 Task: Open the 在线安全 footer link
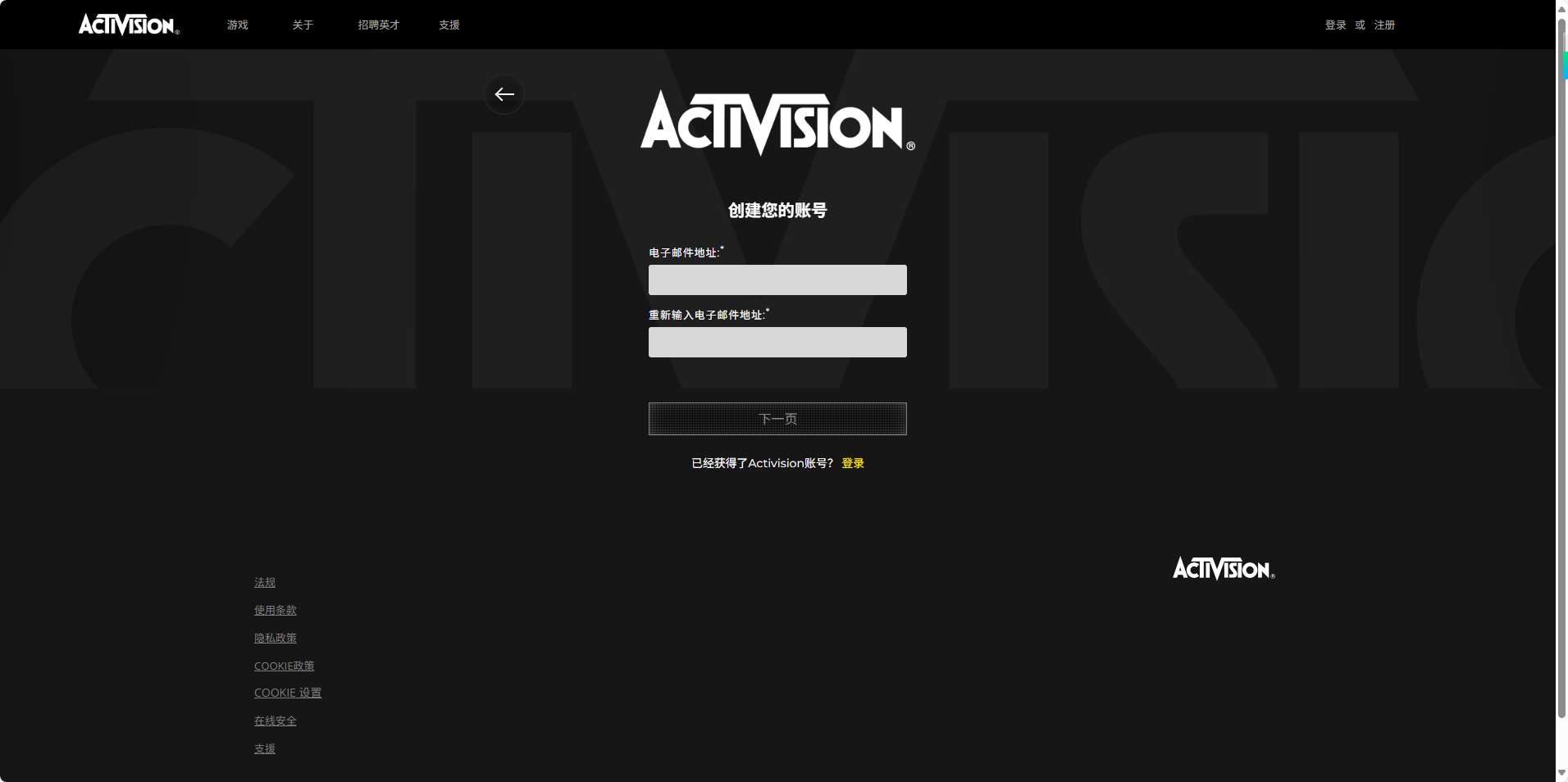pyautogui.click(x=276, y=721)
